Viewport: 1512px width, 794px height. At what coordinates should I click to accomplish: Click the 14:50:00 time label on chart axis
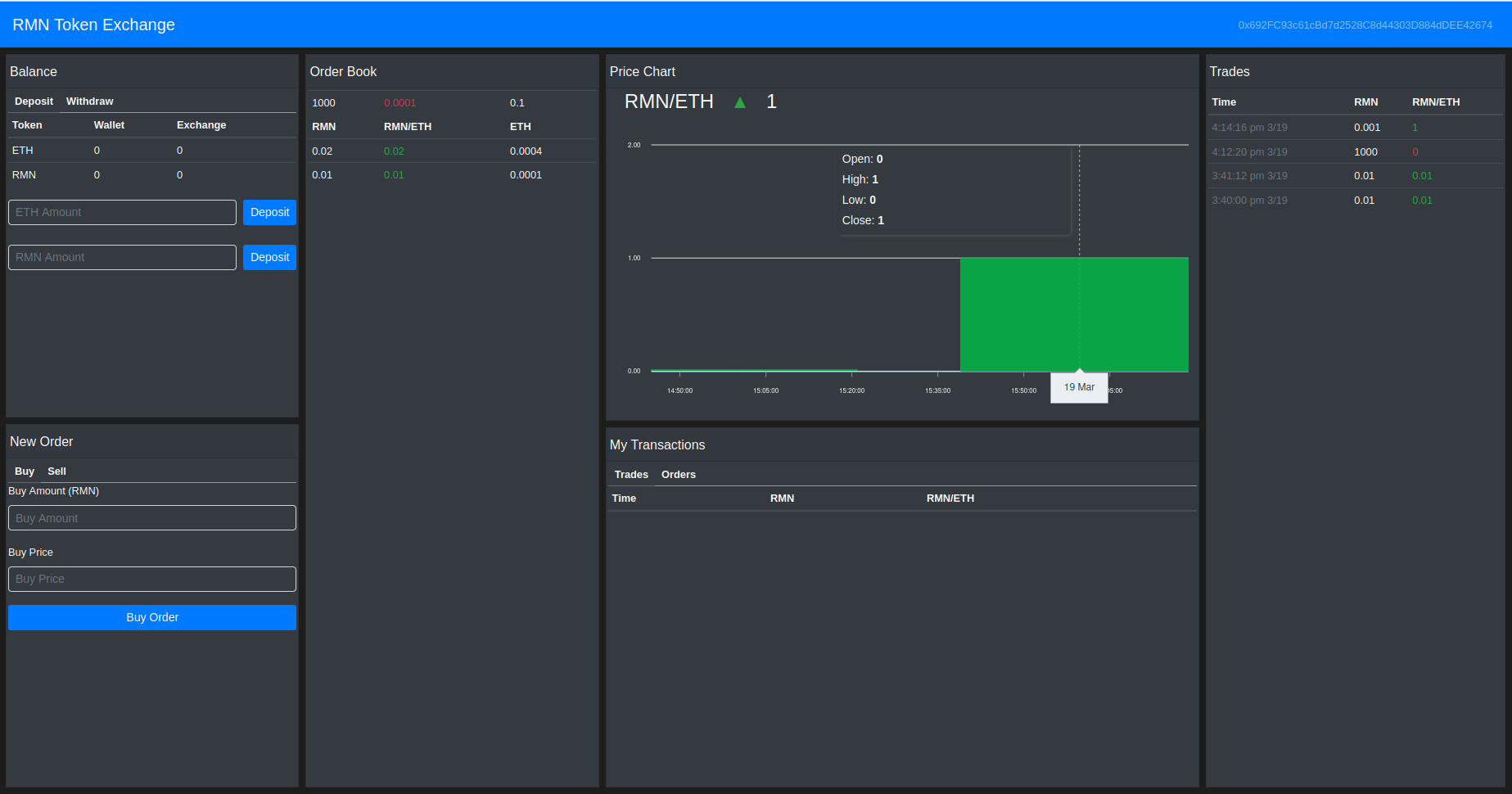[x=679, y=390]
